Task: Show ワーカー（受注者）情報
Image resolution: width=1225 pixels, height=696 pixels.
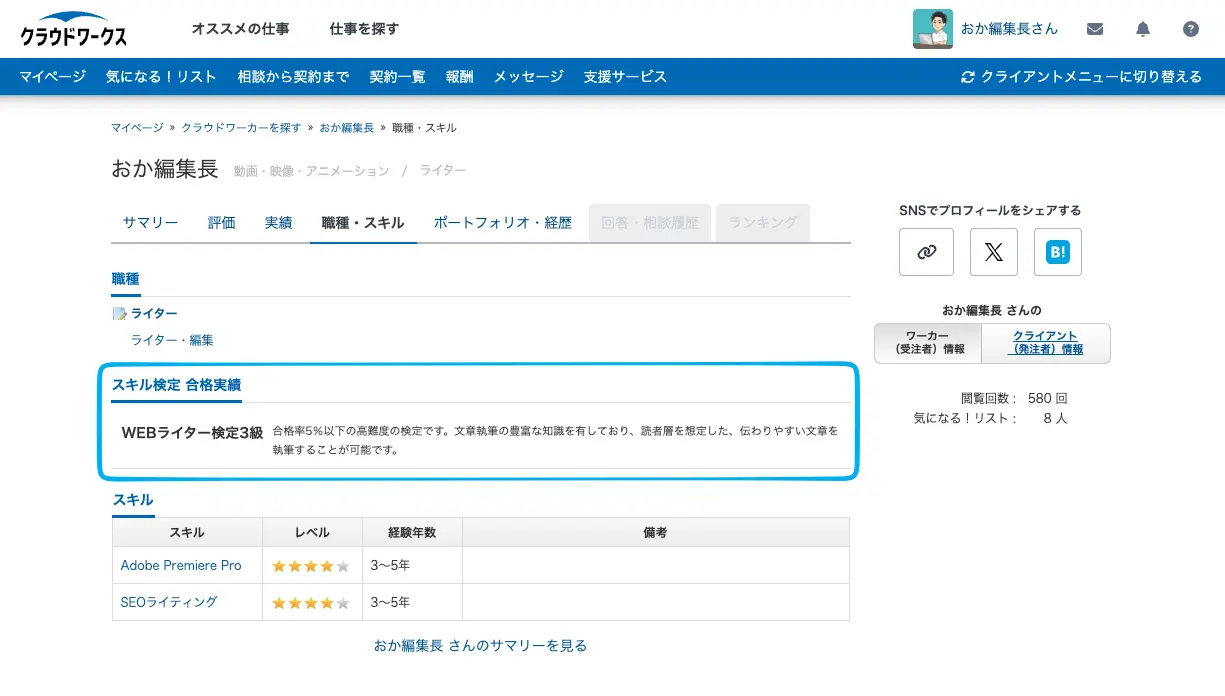Action: (927, 343)
